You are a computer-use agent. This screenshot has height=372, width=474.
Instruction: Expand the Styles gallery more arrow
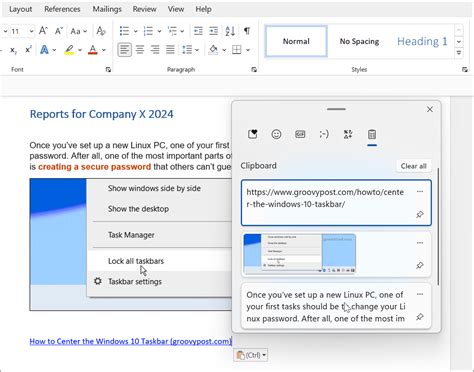coord(459,53)
